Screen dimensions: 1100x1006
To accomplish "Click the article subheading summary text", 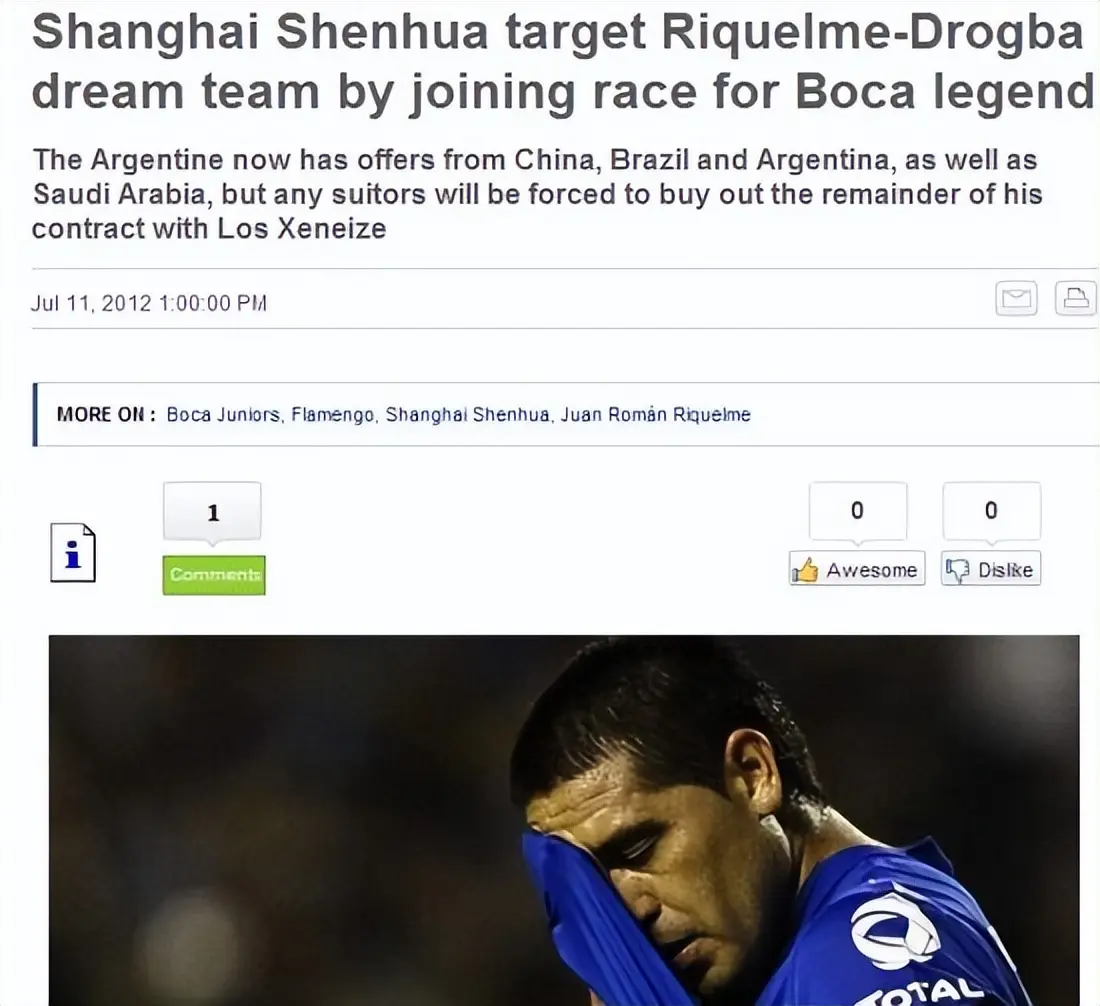I will [x=537, y=194].
